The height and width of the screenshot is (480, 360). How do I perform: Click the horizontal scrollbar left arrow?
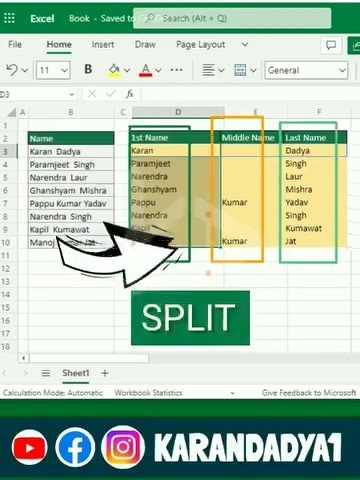pos(23,358)
